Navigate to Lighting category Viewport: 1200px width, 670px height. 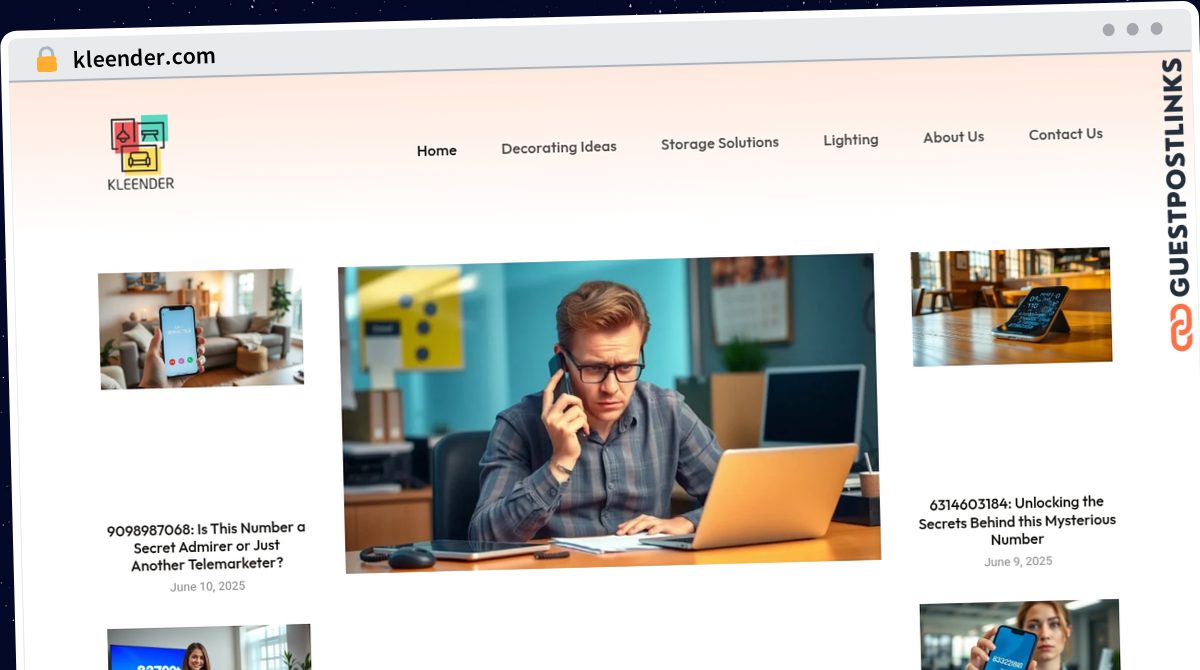coord(850,140)
